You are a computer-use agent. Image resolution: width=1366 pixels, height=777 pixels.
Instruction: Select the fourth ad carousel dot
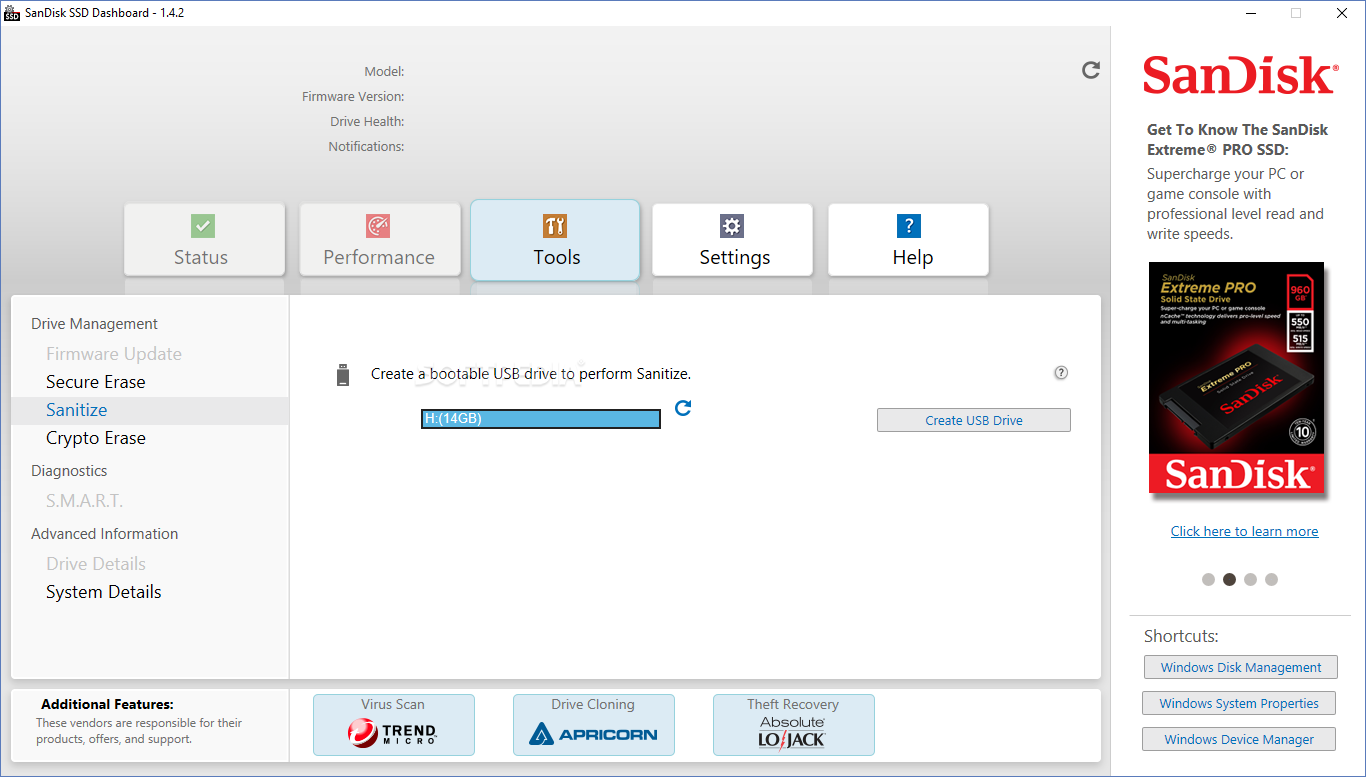pyautogui.click(x=1271, y=579)
